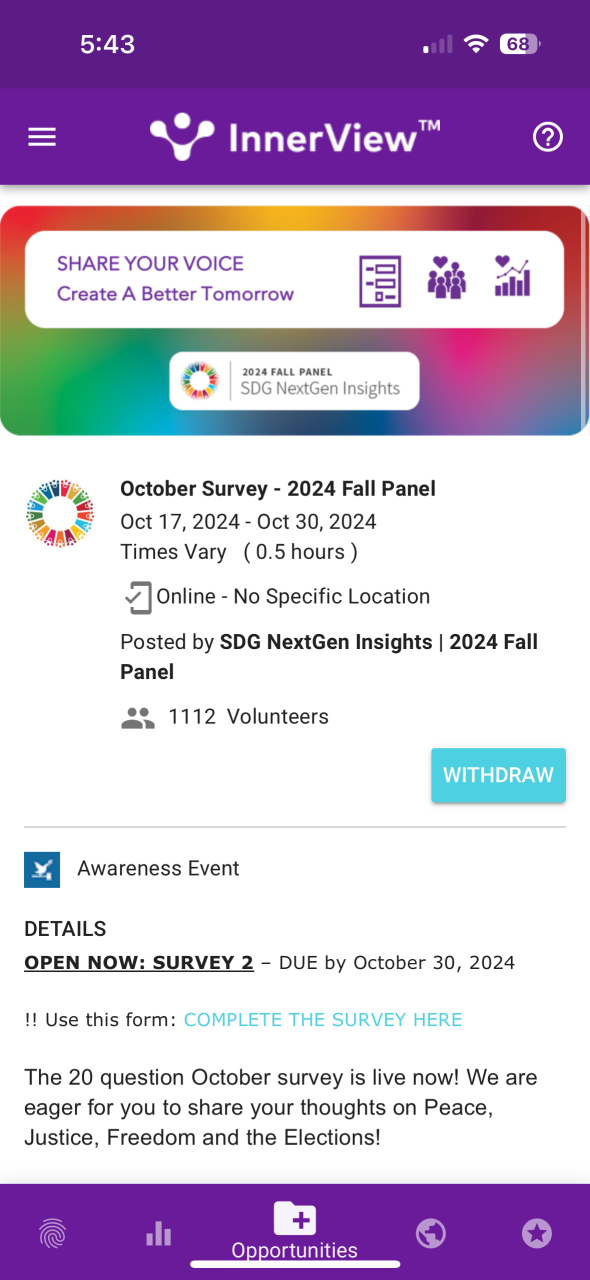Screen dimensions: 590x1280
Task: Tap the 2024 Fall Panel SDG NextGen badge
Action: click(x=294, y=381)
